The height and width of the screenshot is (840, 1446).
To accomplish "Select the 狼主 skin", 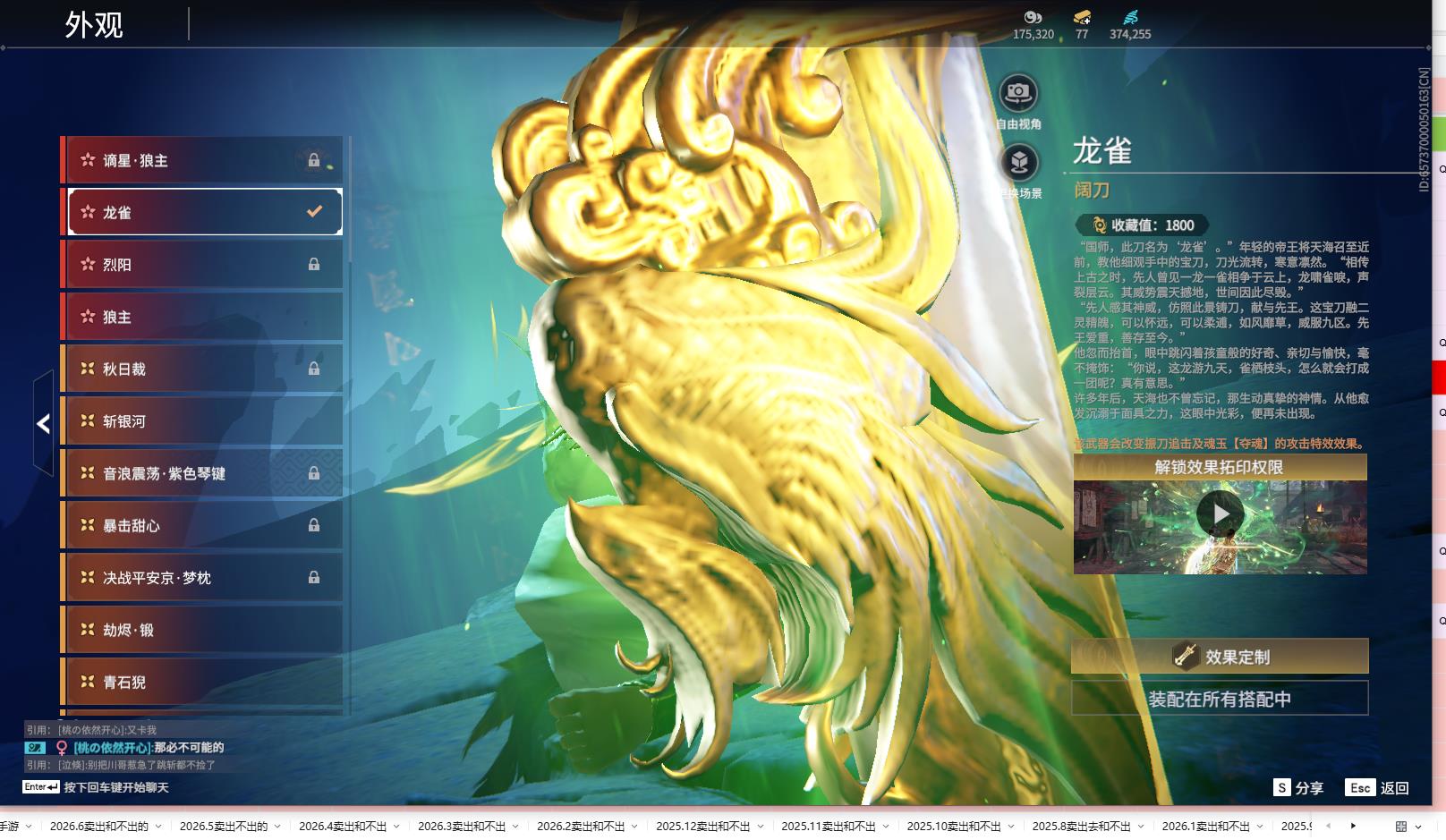I will tap(201, 317).
